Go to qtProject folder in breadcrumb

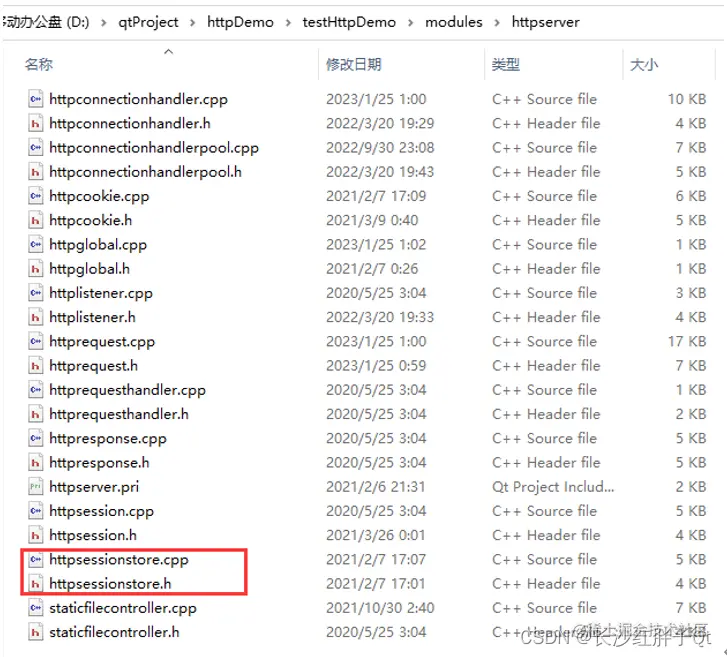pyautogui.click(x=148, y=22)
